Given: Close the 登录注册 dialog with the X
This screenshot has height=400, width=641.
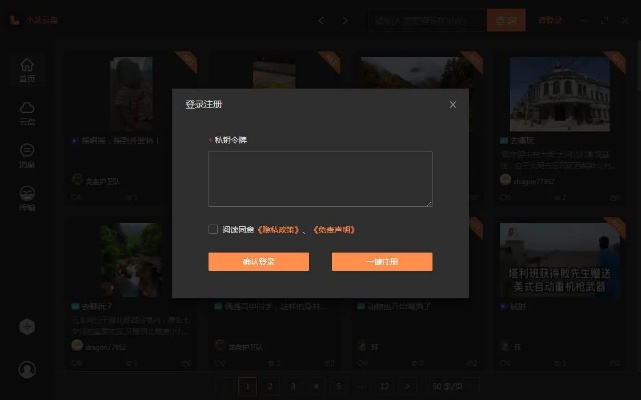Looking at the screenshot, I should [x=453, y=105].
